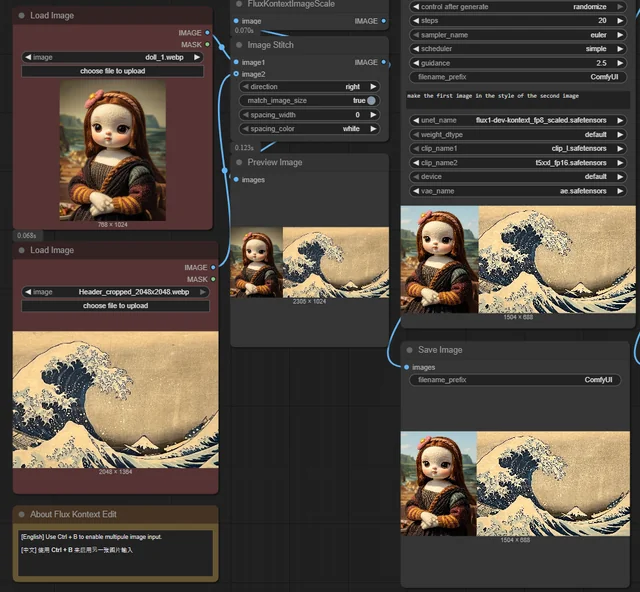
Task: Click the Great Wave preview in Load Image
Action: coord(116,400)
